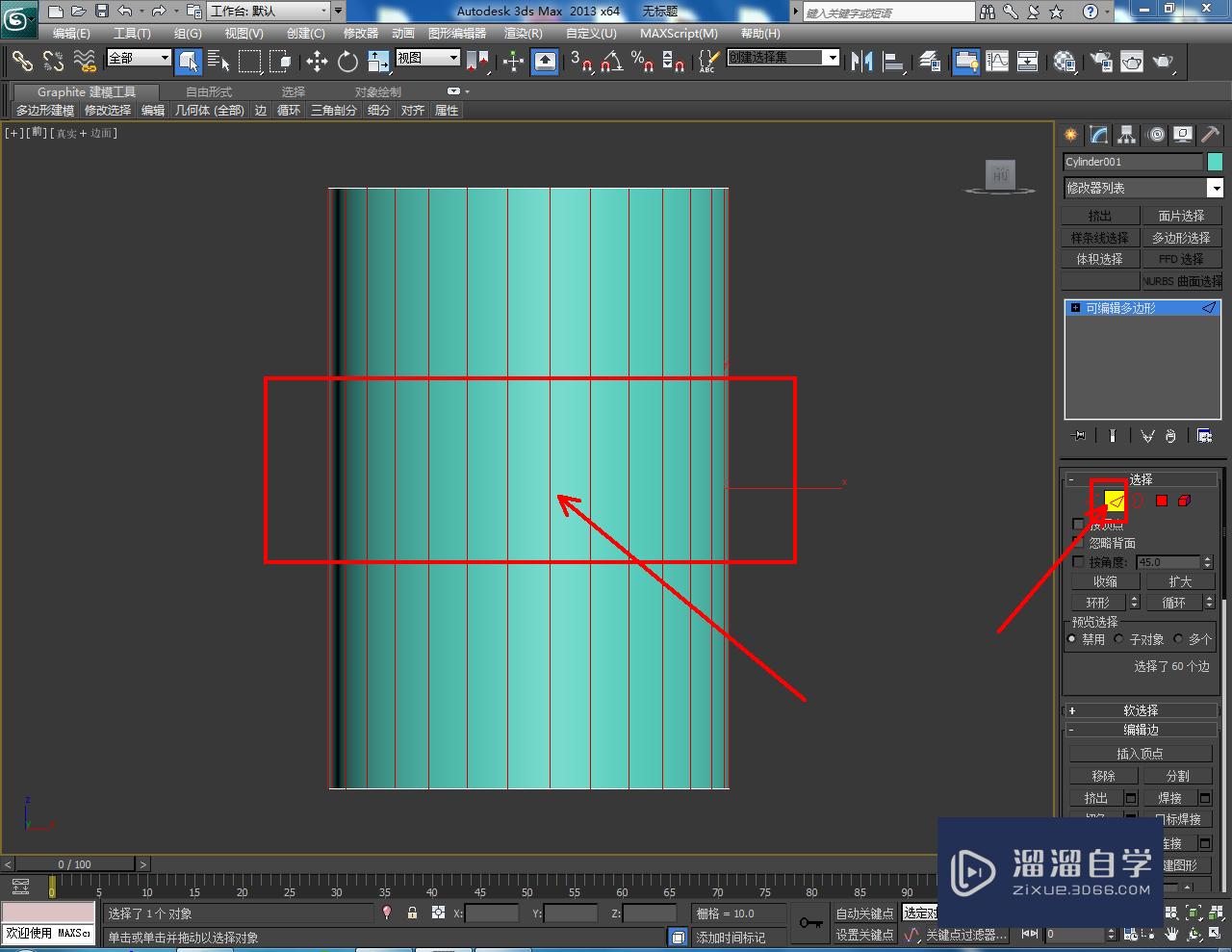Click the 循环 loop selection button

[x=1173, y=603]
